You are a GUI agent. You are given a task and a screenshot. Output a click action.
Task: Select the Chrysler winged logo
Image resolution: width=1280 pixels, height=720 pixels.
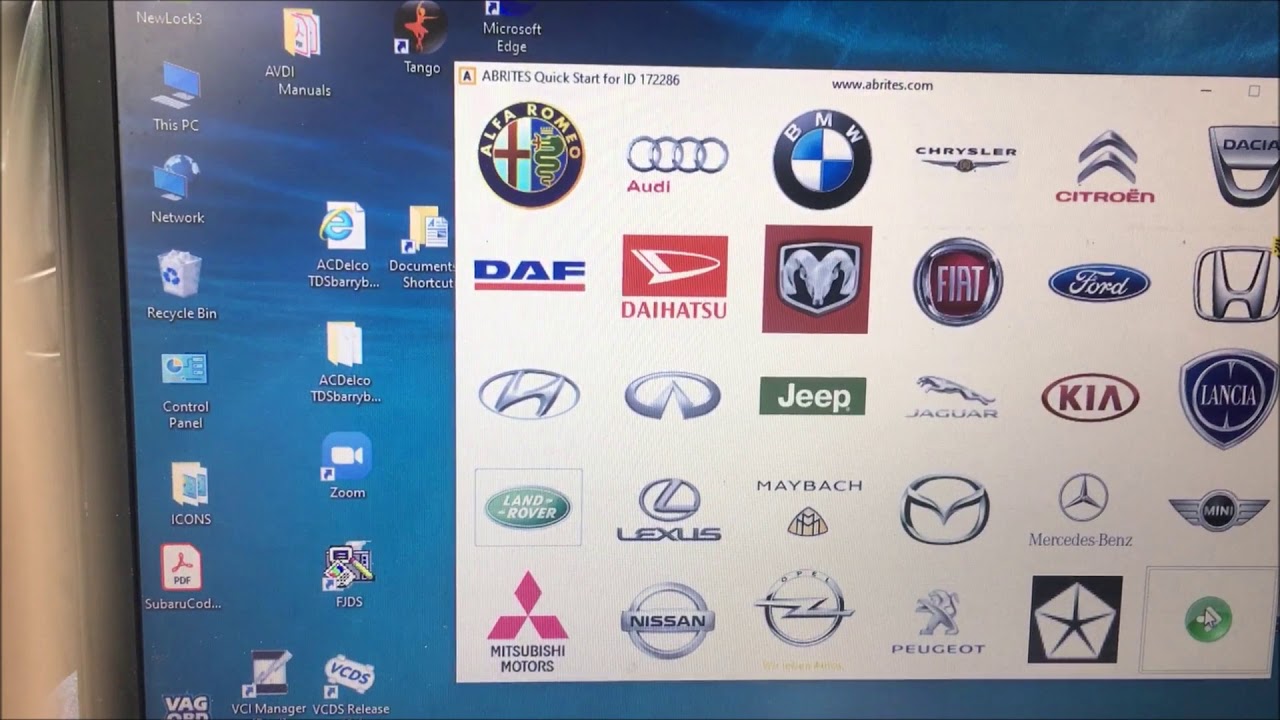965,158
